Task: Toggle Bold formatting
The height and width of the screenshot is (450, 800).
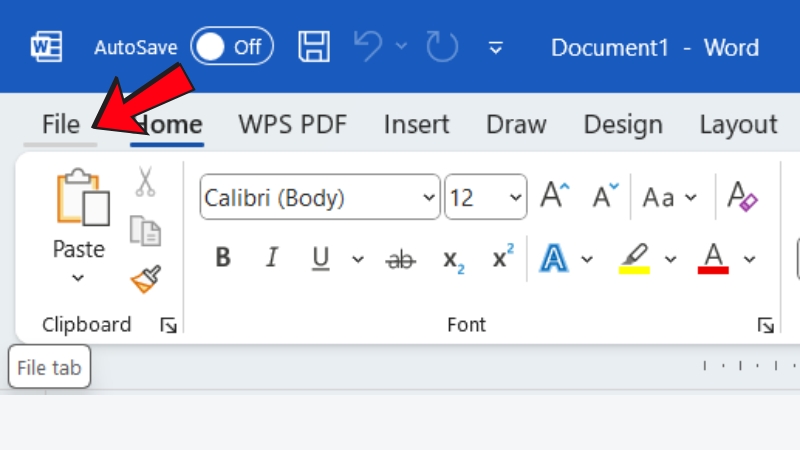Action: 223,257
